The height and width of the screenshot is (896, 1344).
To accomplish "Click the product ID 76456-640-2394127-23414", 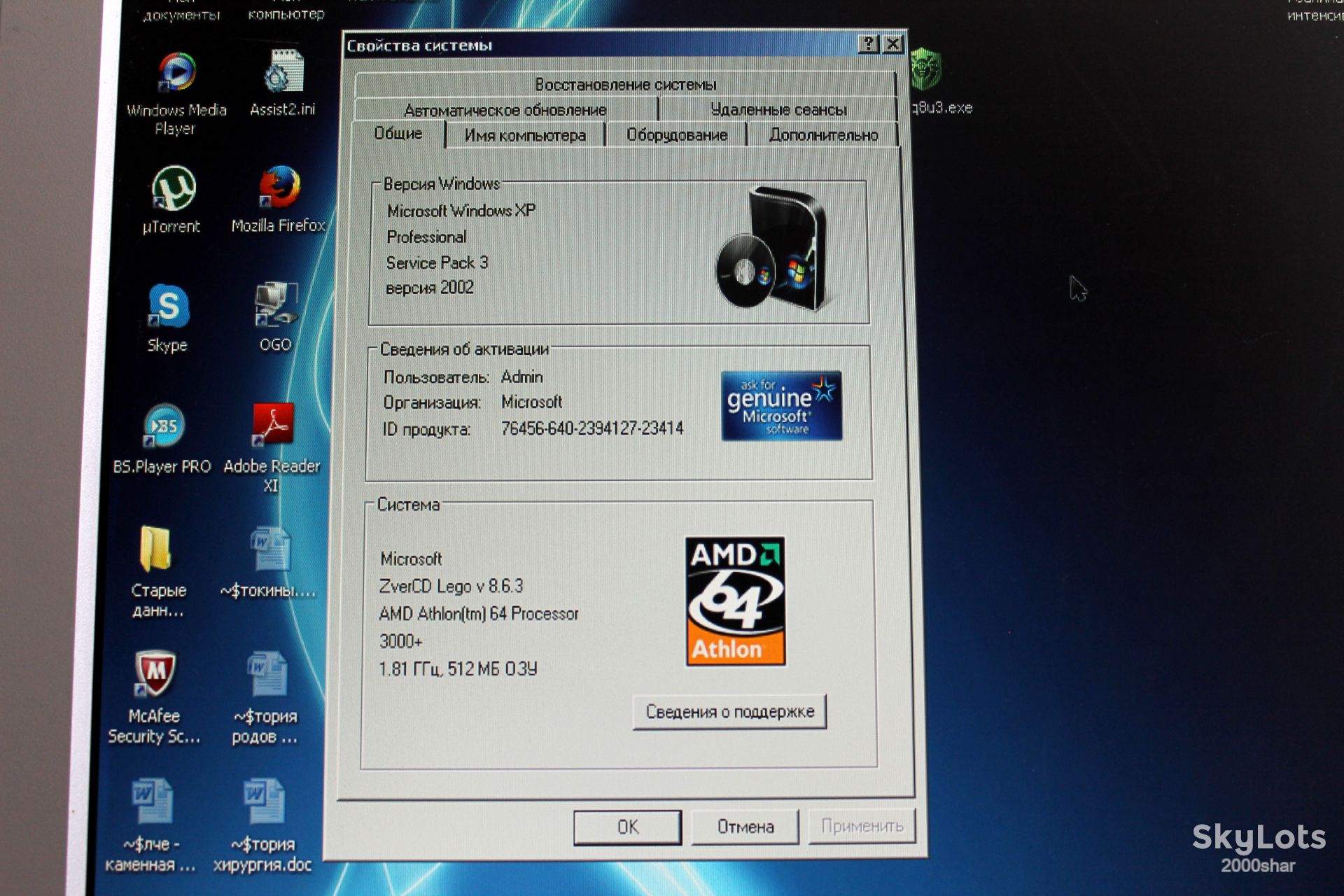I will coord(592,428).
